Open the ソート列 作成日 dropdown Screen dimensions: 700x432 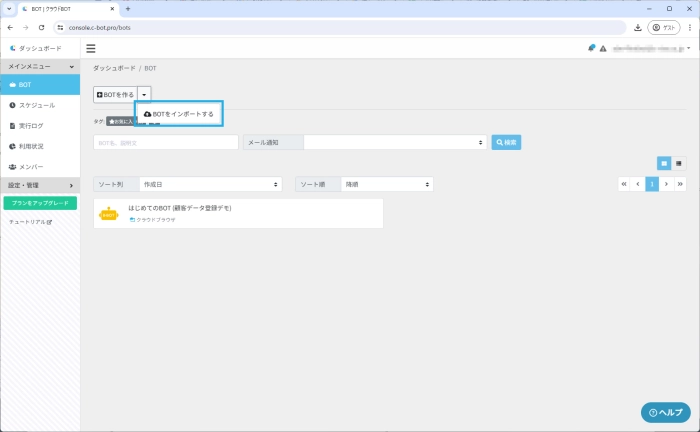(210, 185)
